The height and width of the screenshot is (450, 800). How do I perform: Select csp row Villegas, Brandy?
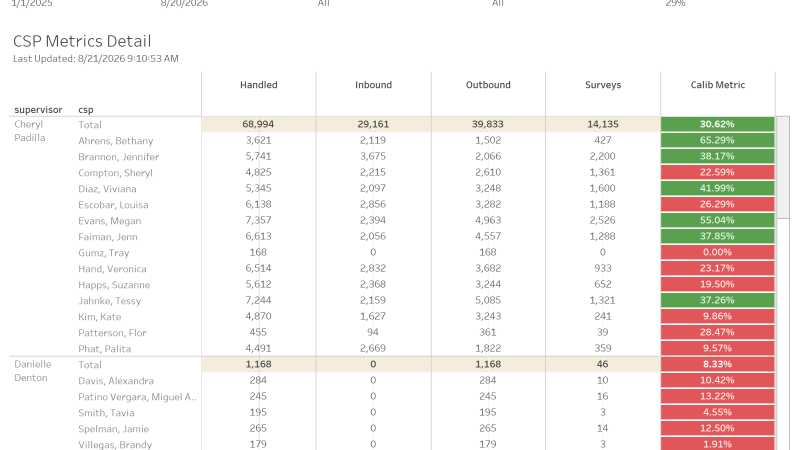115,444
